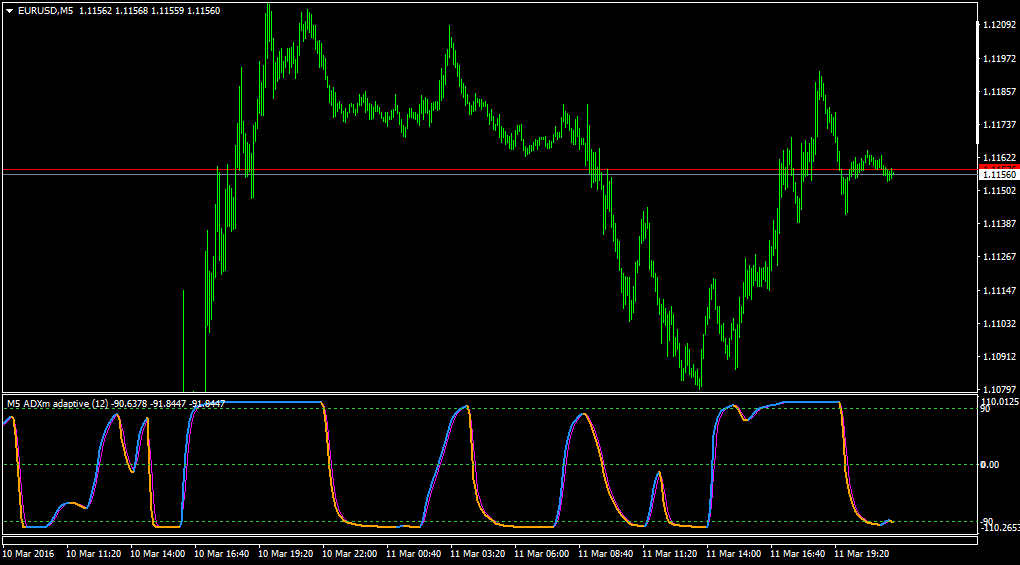
Task: Click the 1.11560 current price tag on axis
Action: pos(999,175)
